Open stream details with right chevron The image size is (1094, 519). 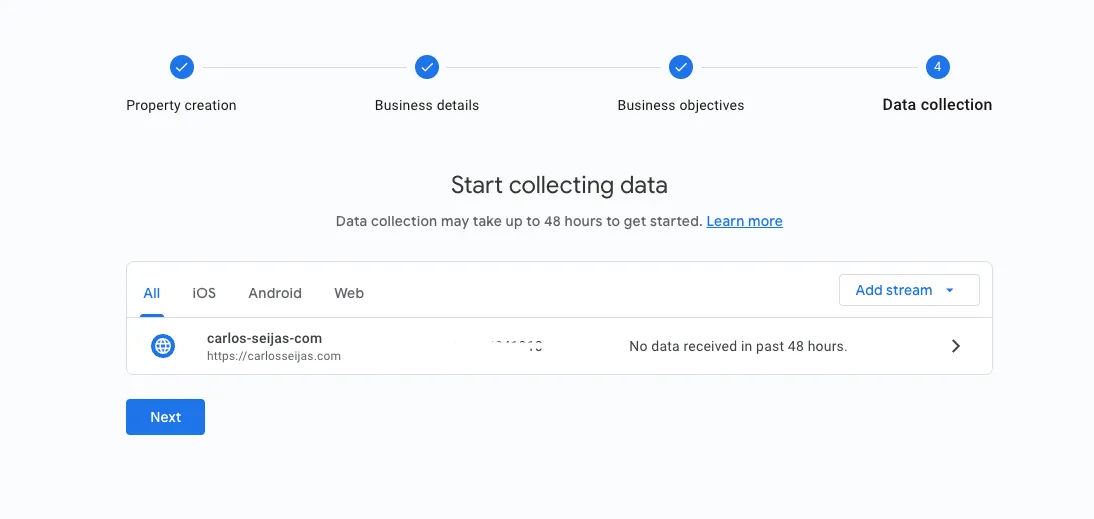pos(955,346)
